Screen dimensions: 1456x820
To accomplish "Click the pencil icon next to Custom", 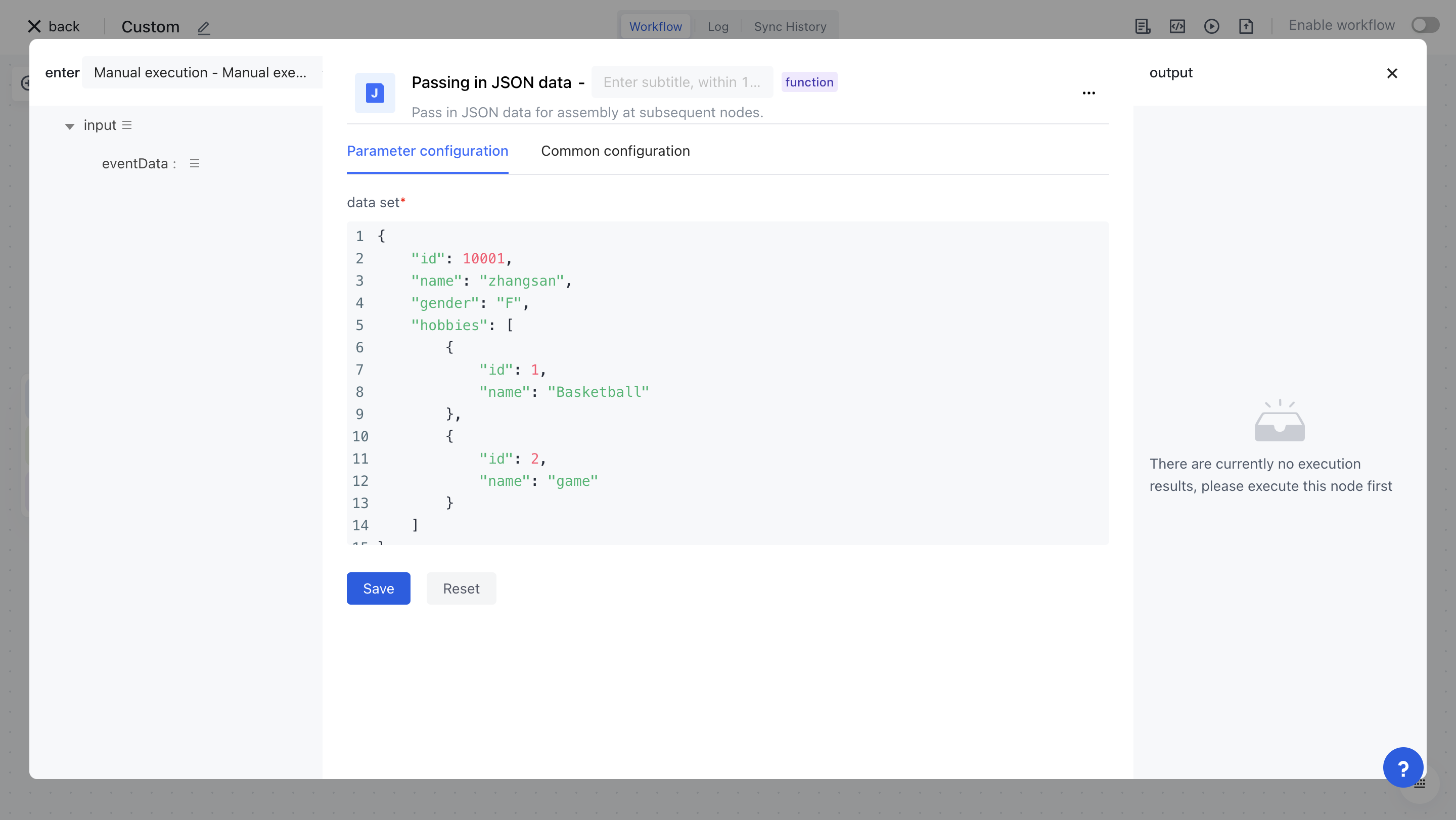I will coord(203,27).
